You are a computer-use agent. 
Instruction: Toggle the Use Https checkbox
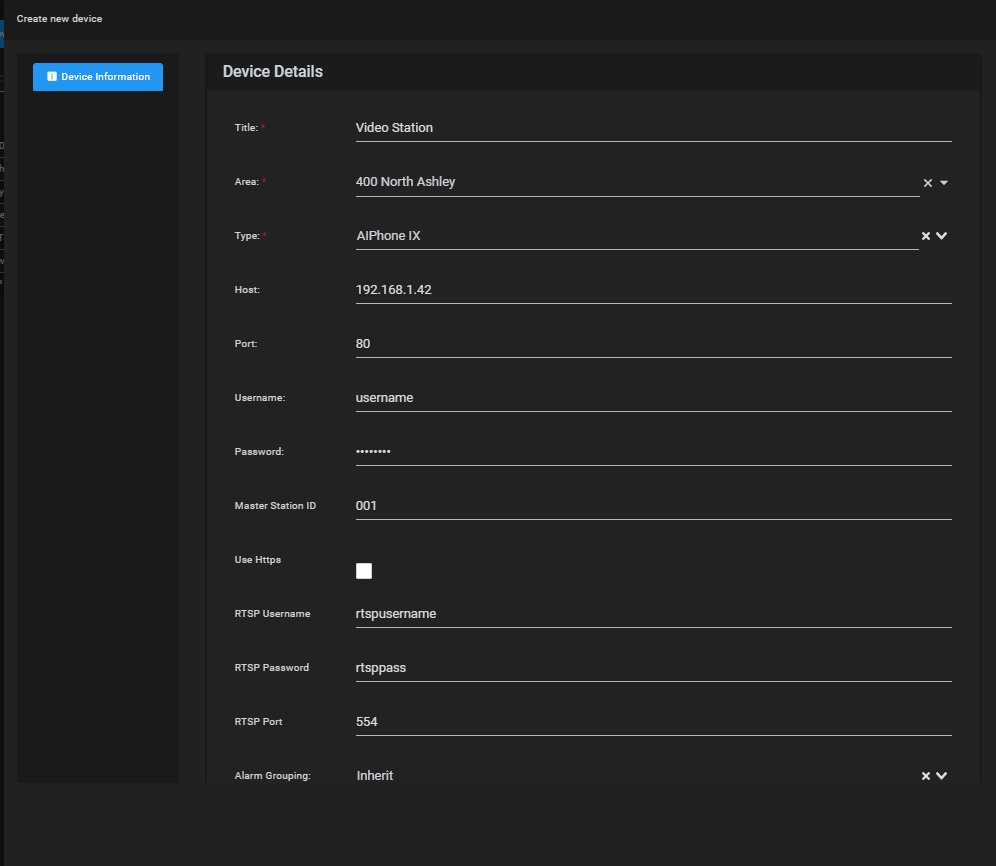pos(364,571)
